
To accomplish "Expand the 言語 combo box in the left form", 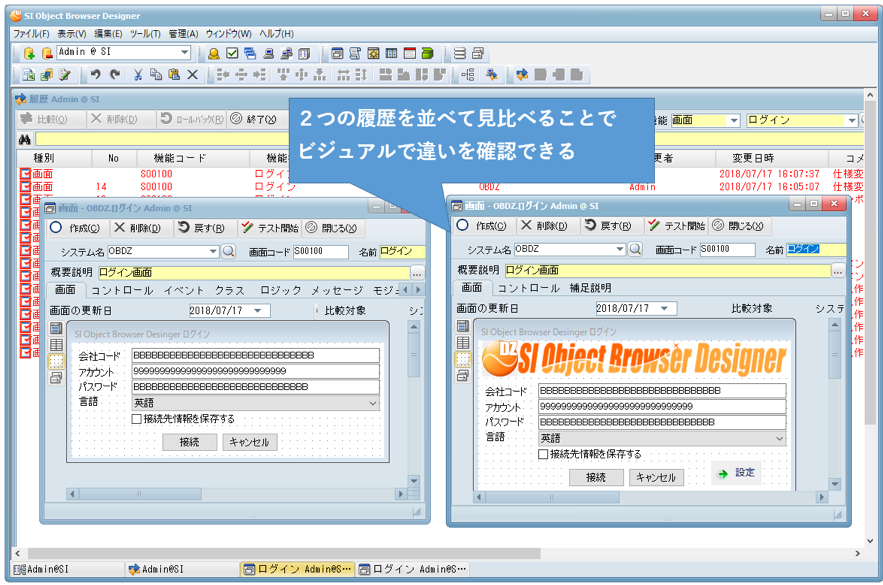I will click(373, 403).
